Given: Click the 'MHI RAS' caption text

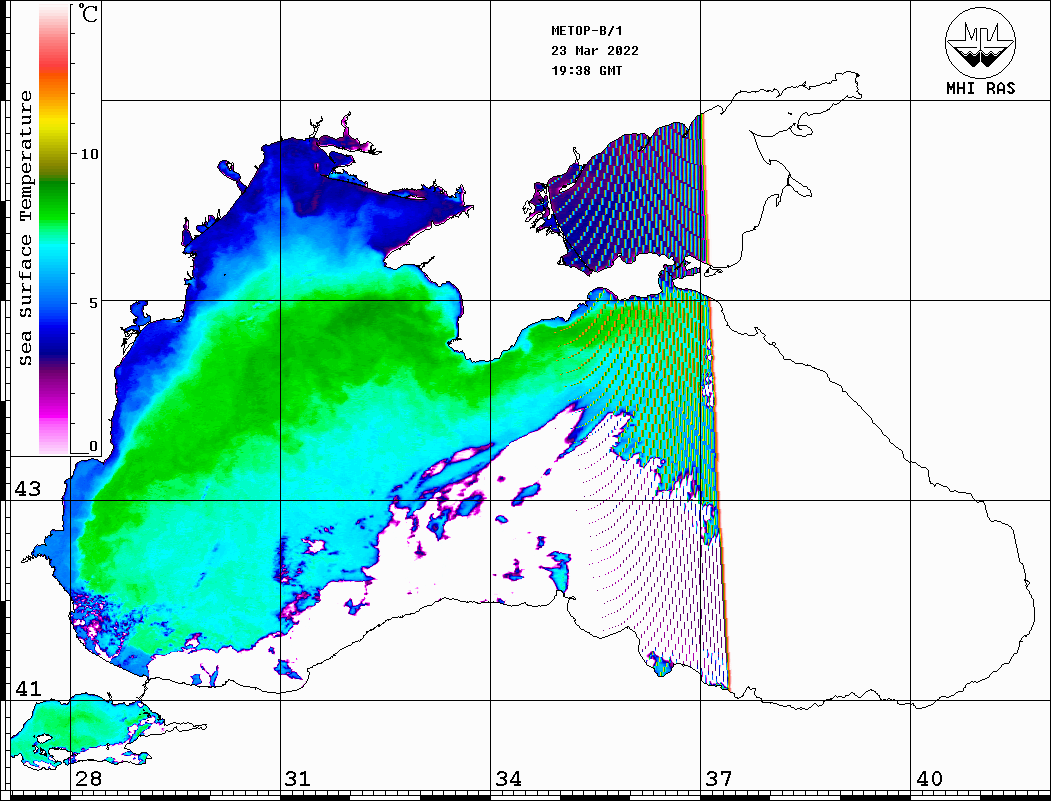Looking at the screenshot, I should [980, 88].
